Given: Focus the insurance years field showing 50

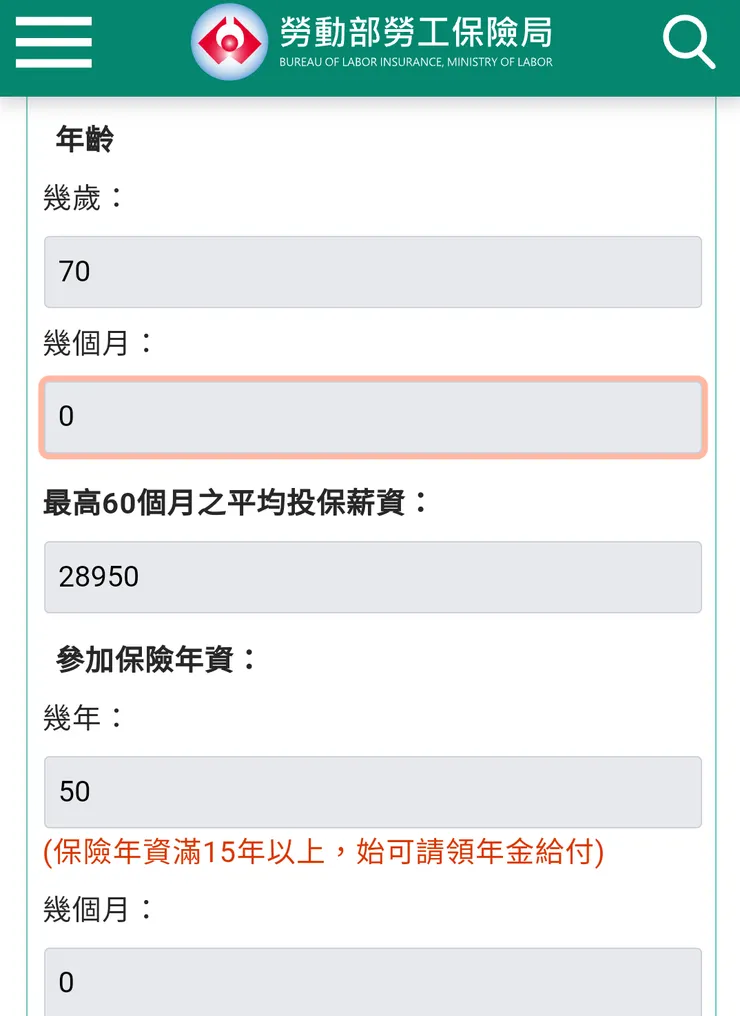Looking at the screenshot, I should 372,792.
